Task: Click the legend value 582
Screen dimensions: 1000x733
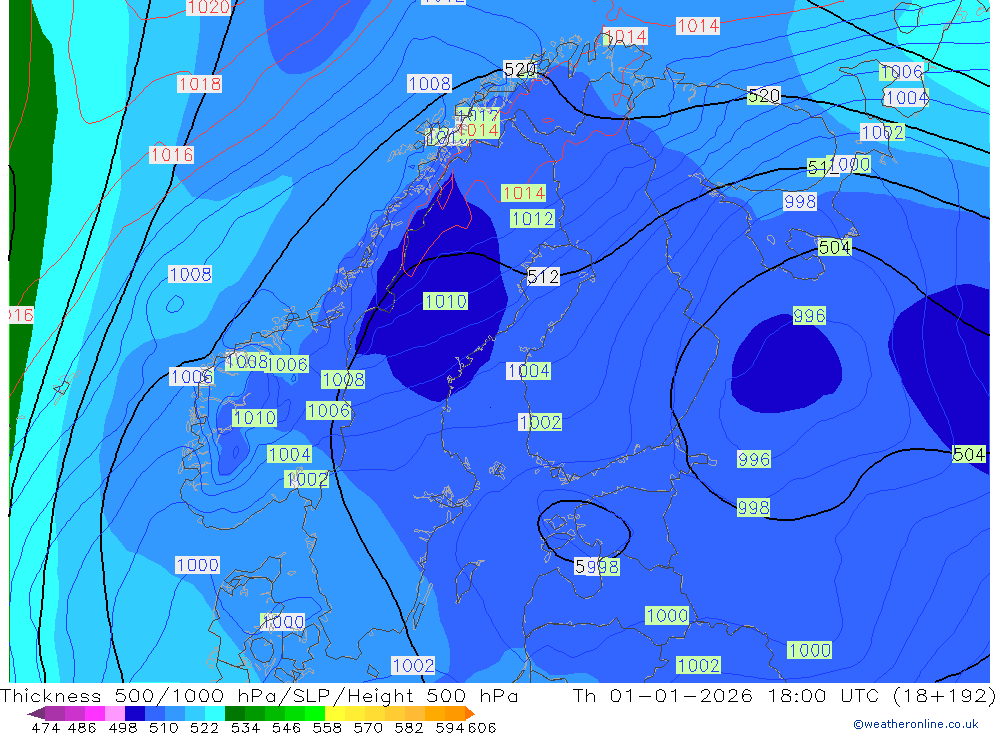Action: pos(408,728)
